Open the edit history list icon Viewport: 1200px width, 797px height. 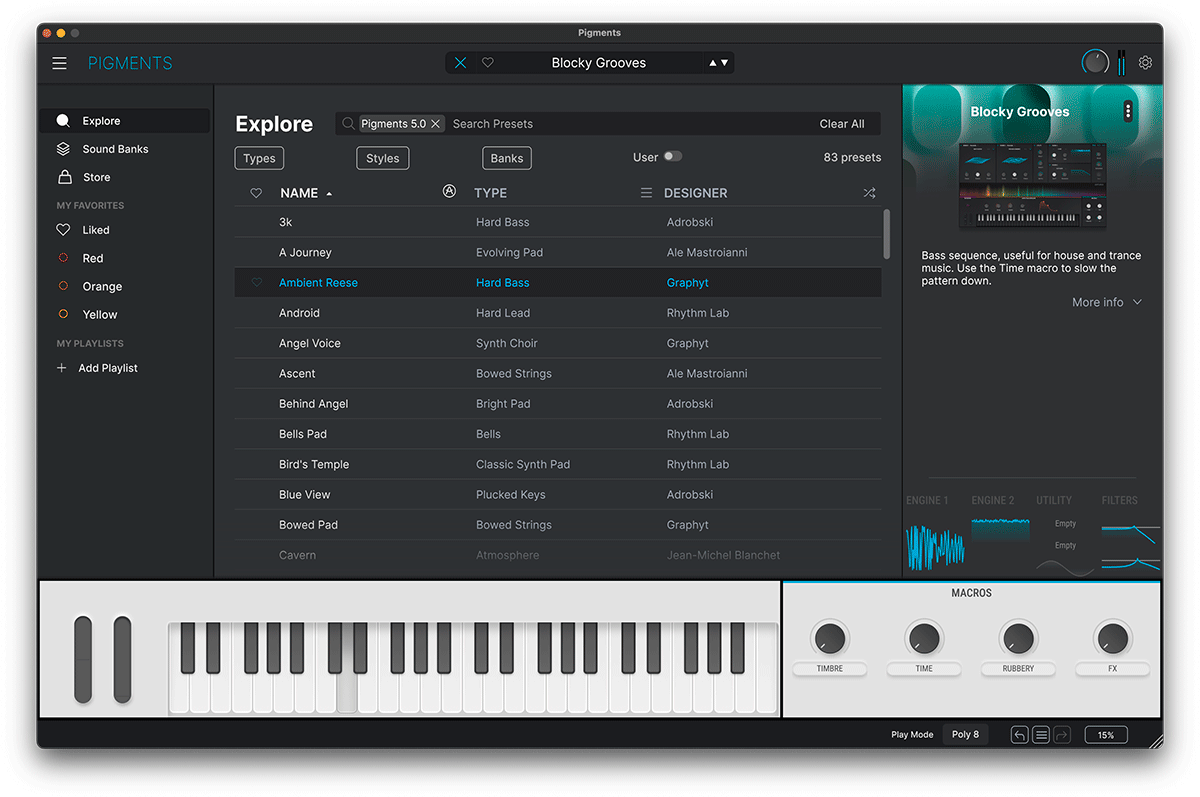pos(1041,735)
